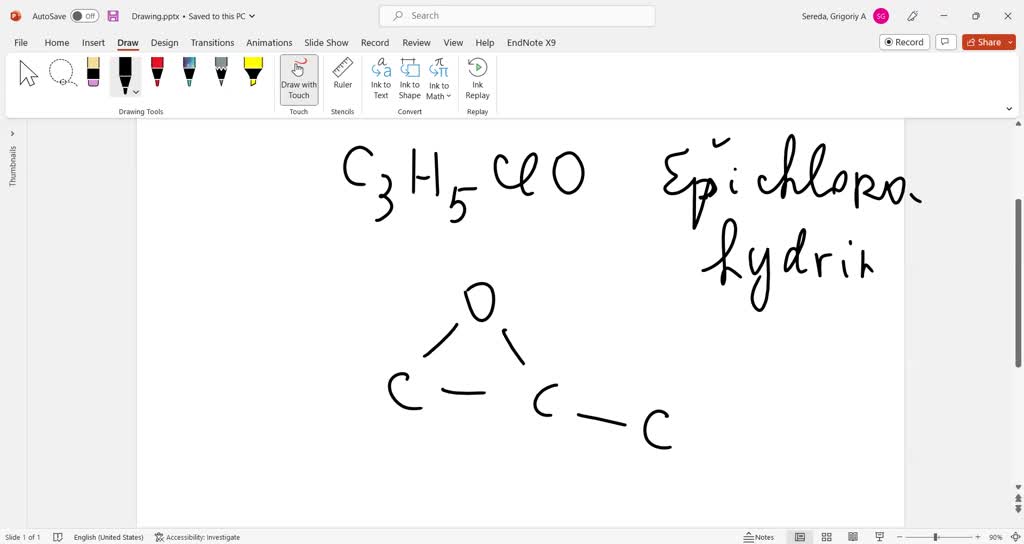
Task: Go to the next slide with double-arrow
Action: pos(1017,508)
